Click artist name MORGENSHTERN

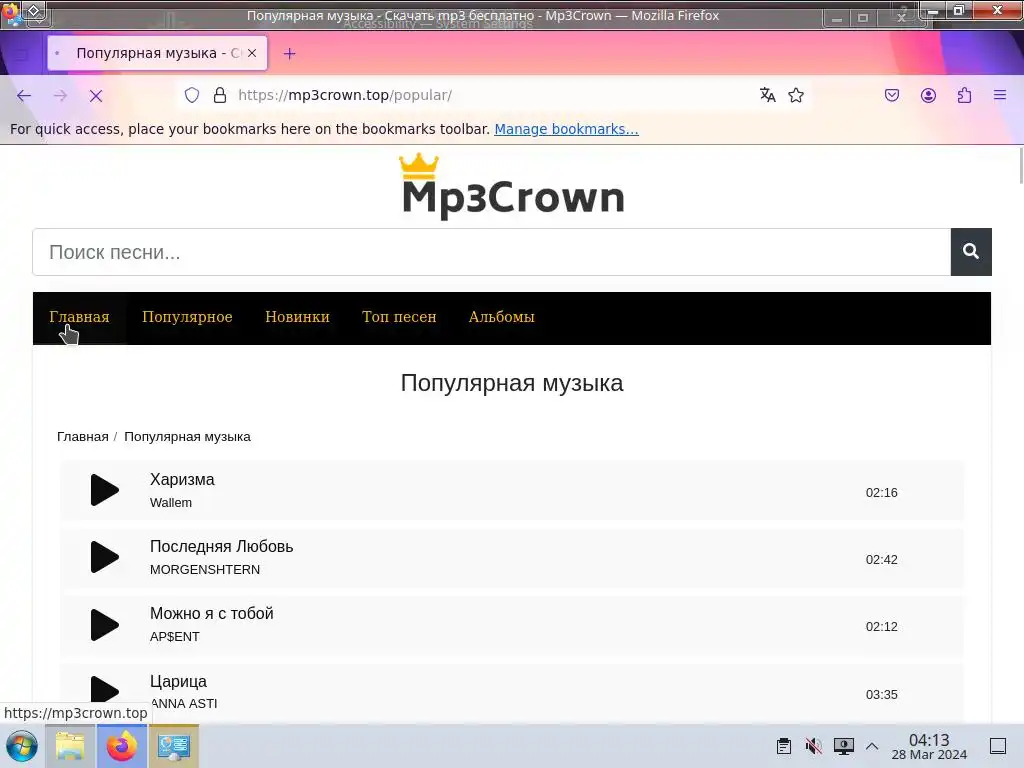(x=205, y=569)
